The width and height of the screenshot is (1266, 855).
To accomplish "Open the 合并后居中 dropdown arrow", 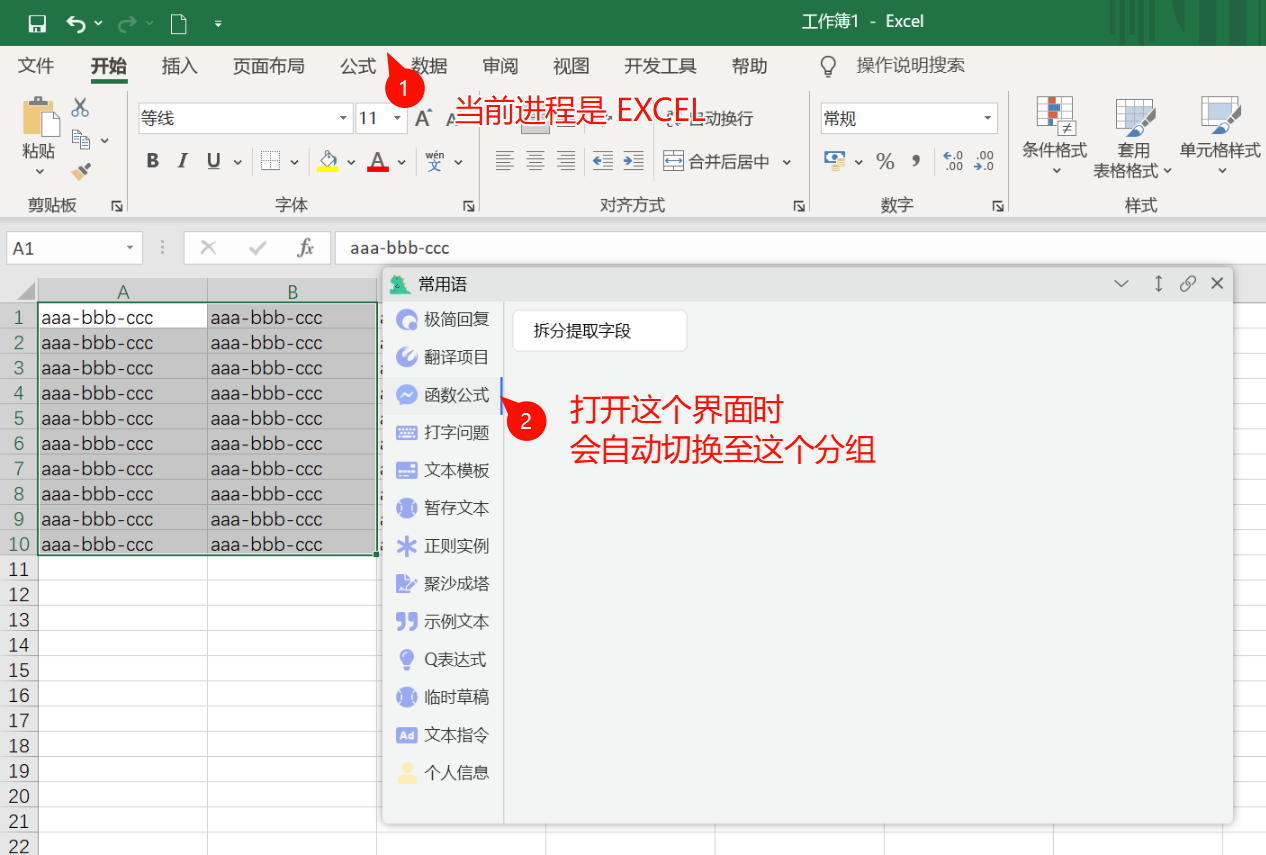I will [x=787, y=162].
